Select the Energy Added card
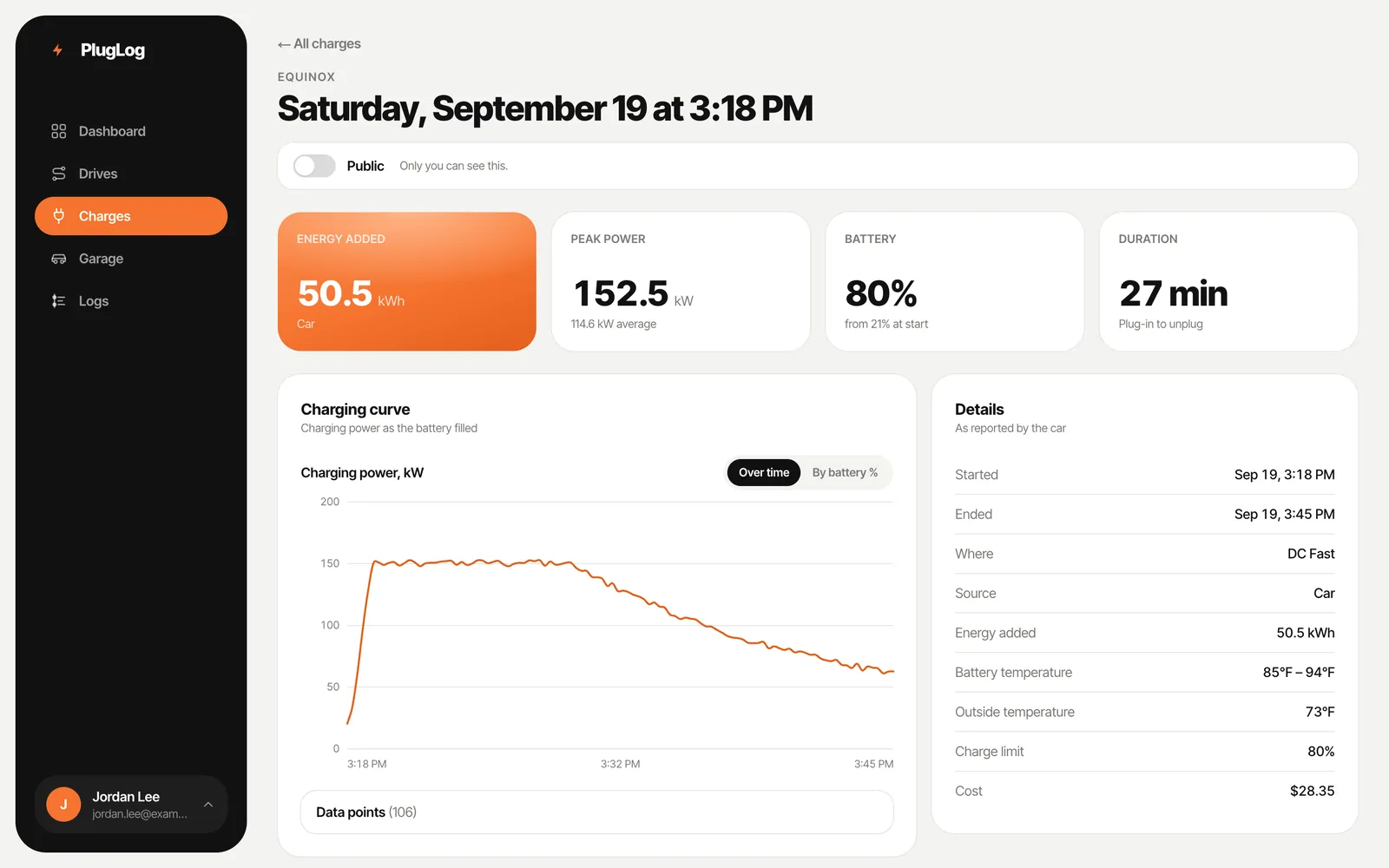The width and height of the screenshot is (1389, 868). 407,281
